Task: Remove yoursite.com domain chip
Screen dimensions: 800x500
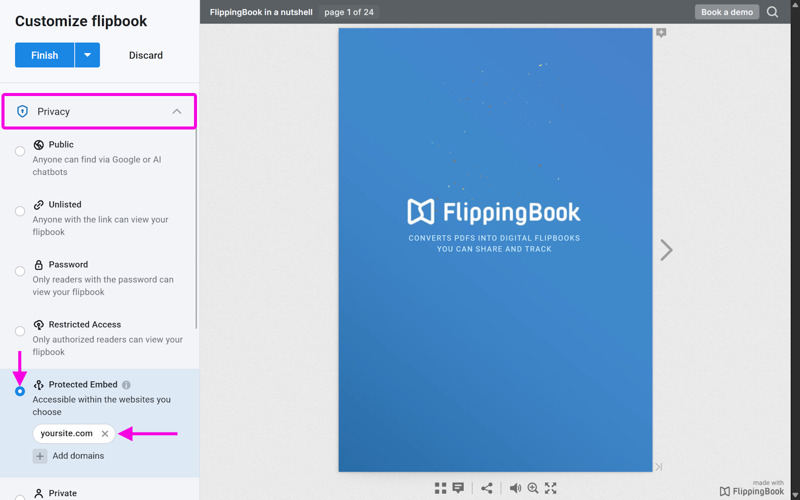Action: (105, 434)
